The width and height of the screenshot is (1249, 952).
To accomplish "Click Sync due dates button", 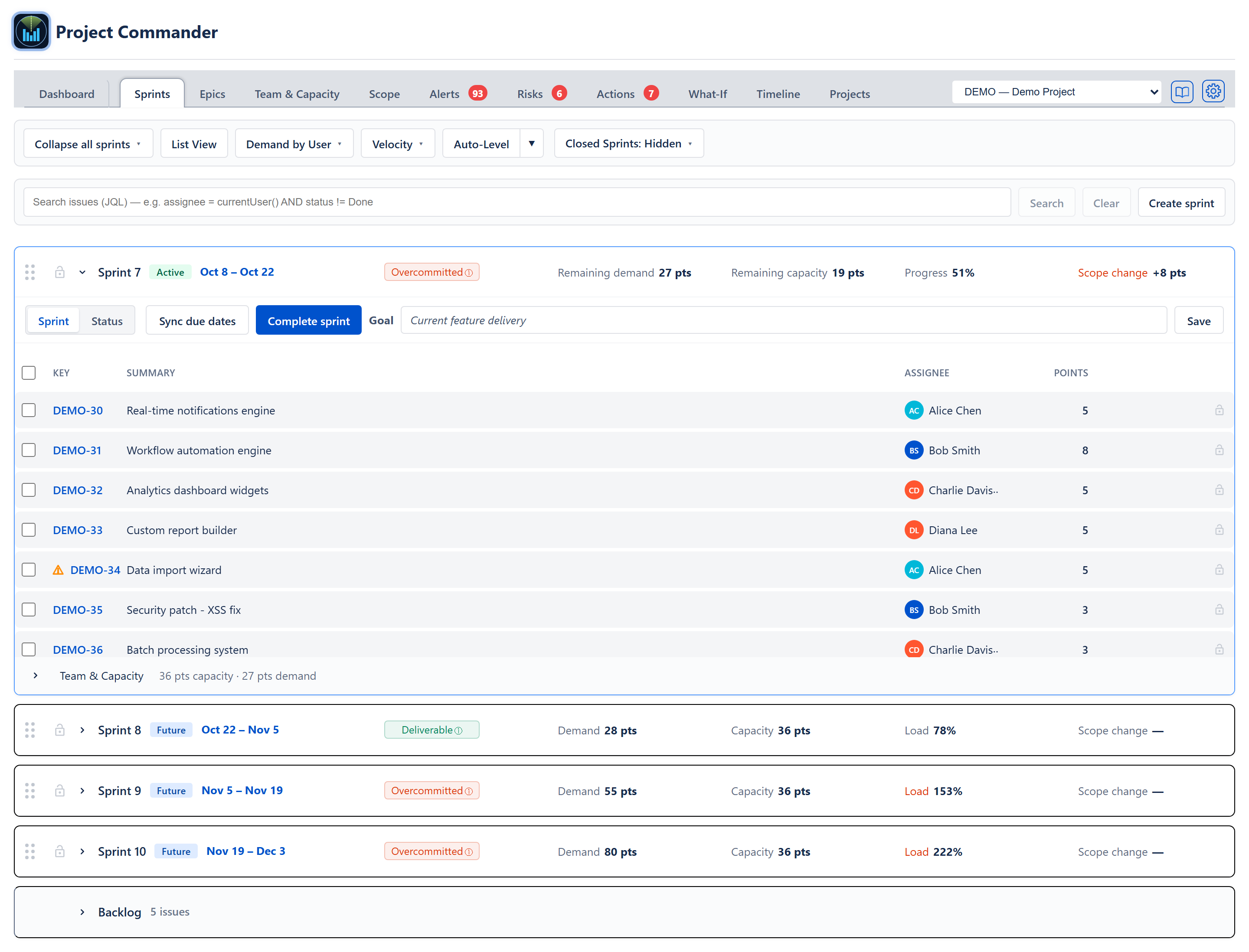I will click(x=197, y=321).
